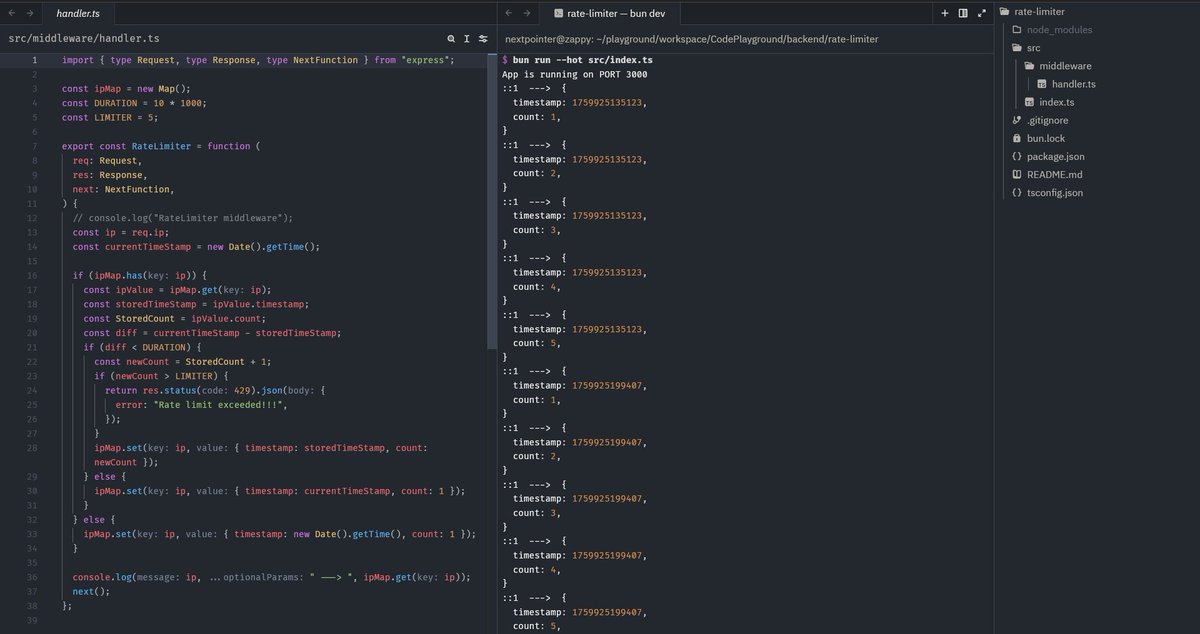
Task: Open README.md from the project panel
Action: coord(1052,174)
